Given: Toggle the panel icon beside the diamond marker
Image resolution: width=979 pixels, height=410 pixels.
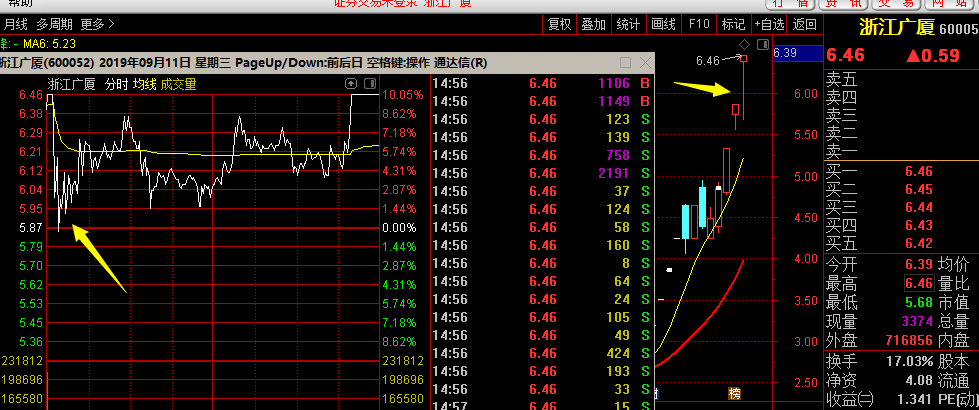Looking at the screenshot, I should (x=762, y=44).
